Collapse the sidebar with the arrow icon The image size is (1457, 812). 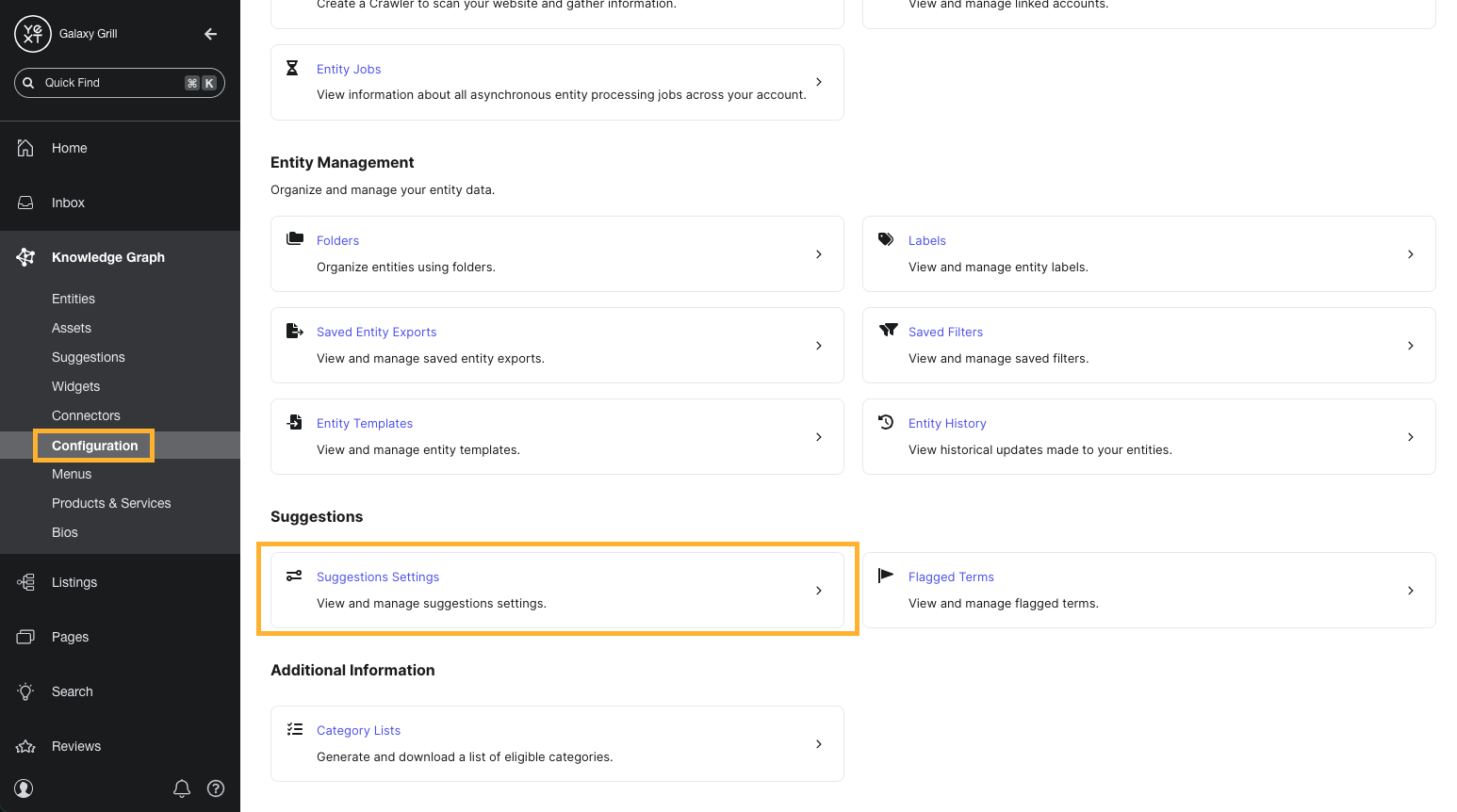209,33
